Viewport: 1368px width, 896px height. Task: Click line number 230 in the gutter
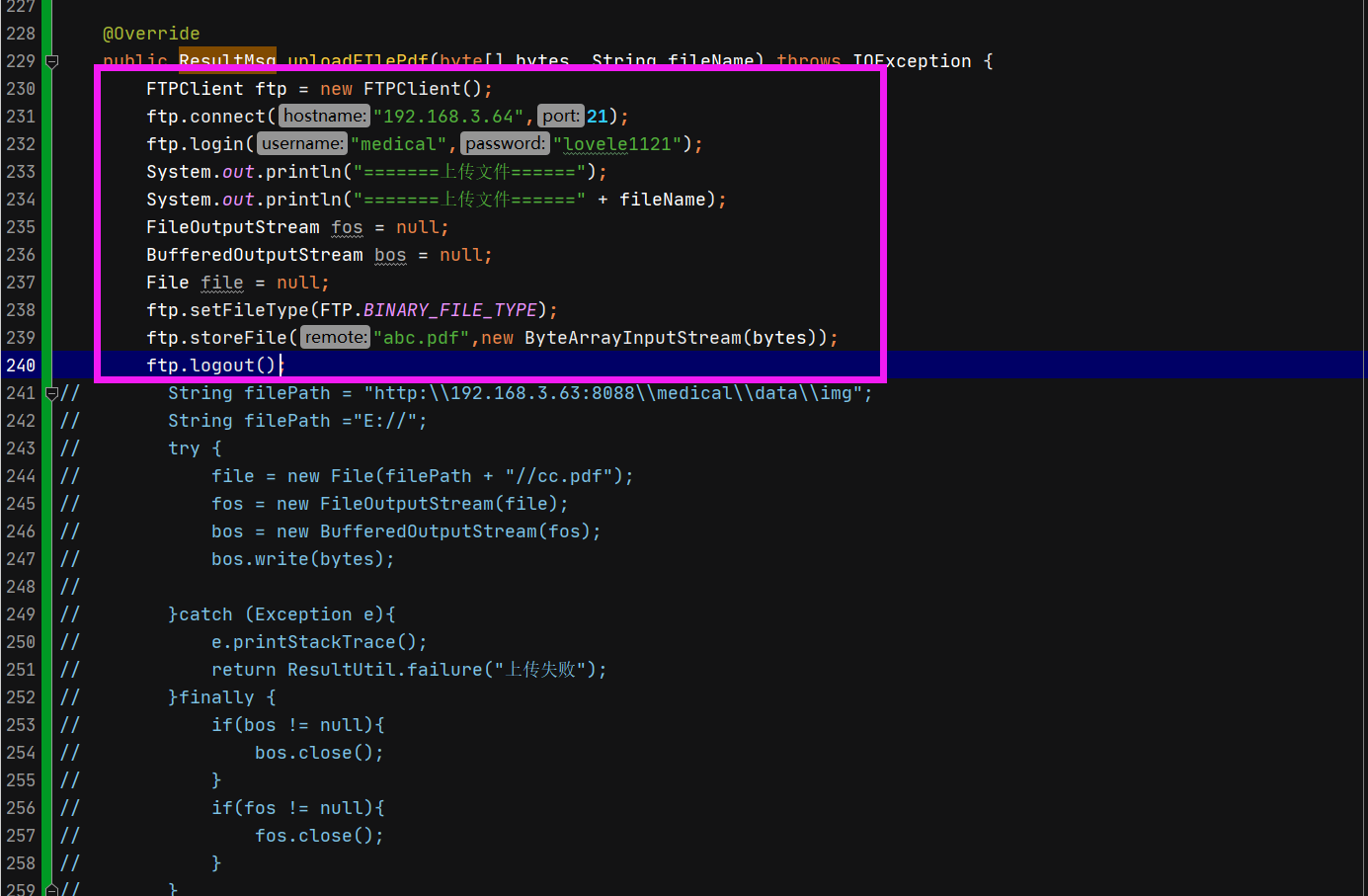click(x=21, y=89)
